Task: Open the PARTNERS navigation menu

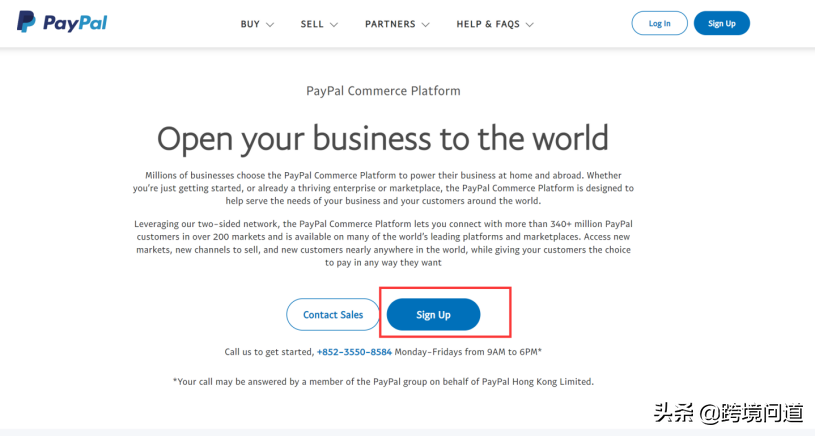Action: 389,24
